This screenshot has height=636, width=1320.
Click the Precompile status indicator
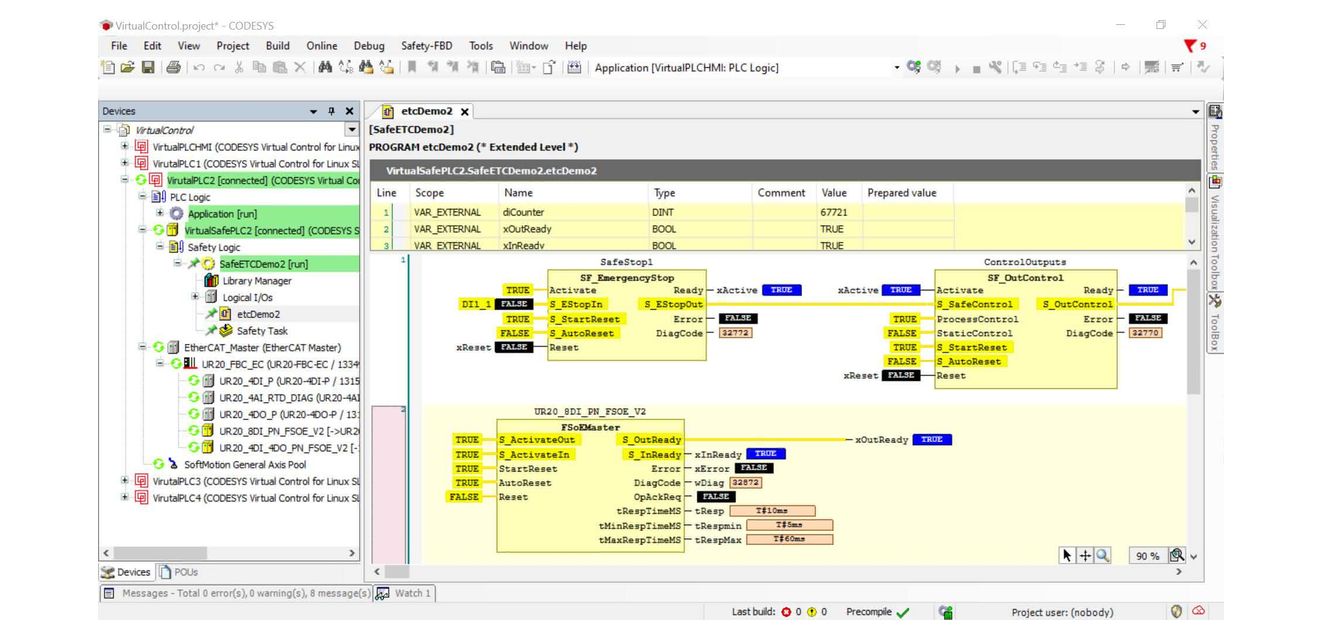pos(878,612)
